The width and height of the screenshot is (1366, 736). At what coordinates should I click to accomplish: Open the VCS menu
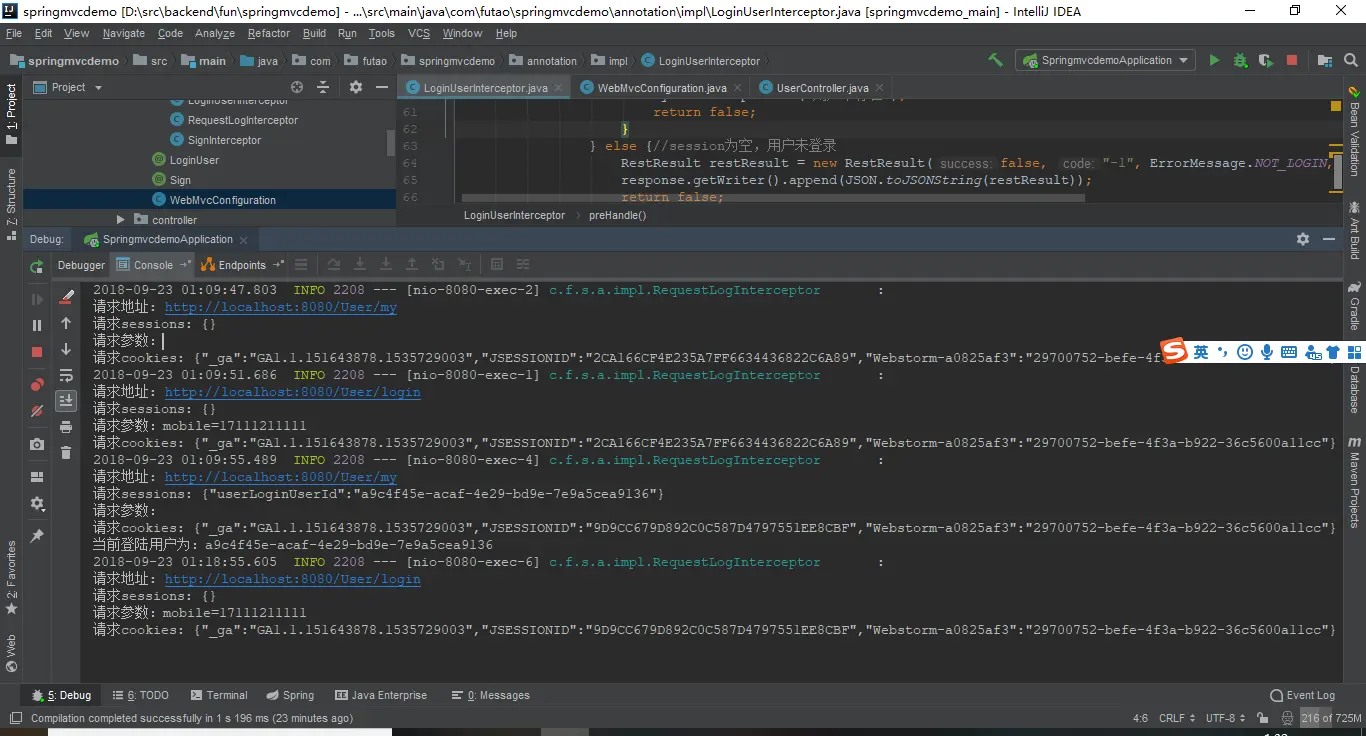(x=419, y=33)
